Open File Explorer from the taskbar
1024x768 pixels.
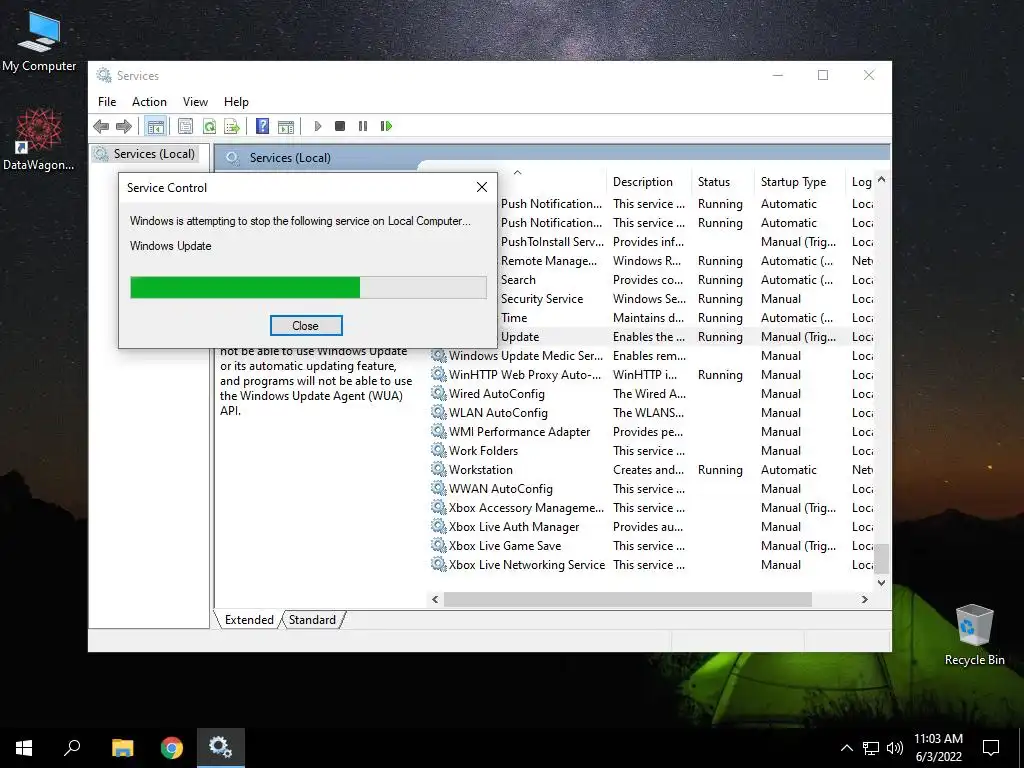point(122,748)
